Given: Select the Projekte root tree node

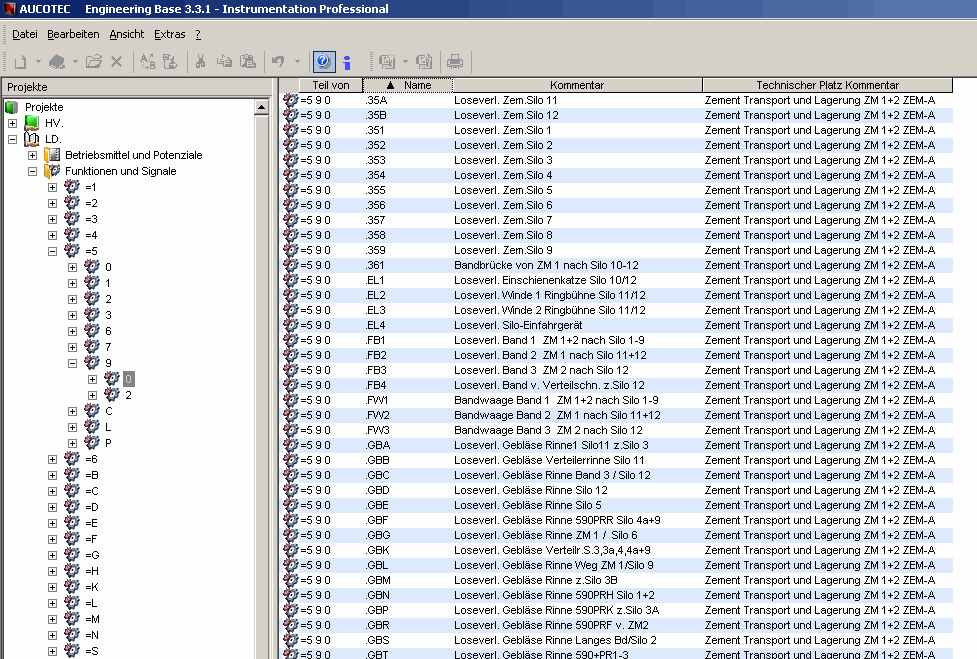Looking at the screenshot, I should pyautogui.click(x=44, y=107).
